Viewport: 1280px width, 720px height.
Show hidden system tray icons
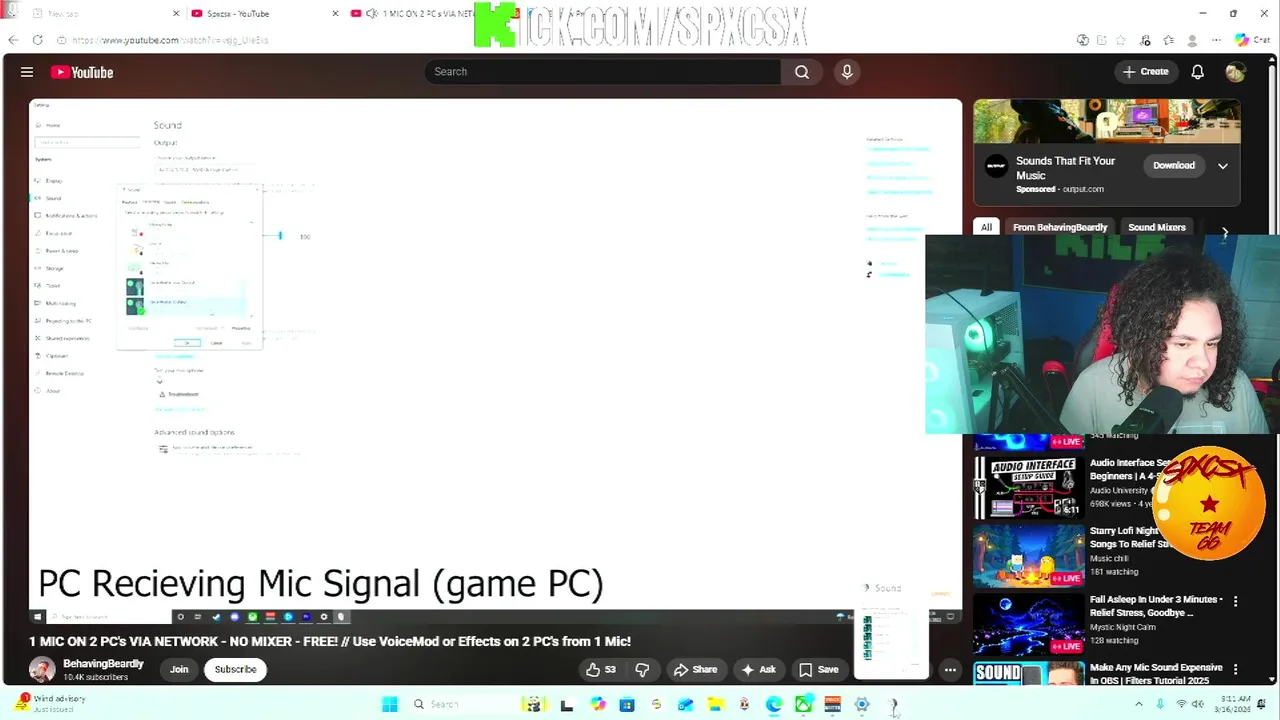[x=1138, y=705]
